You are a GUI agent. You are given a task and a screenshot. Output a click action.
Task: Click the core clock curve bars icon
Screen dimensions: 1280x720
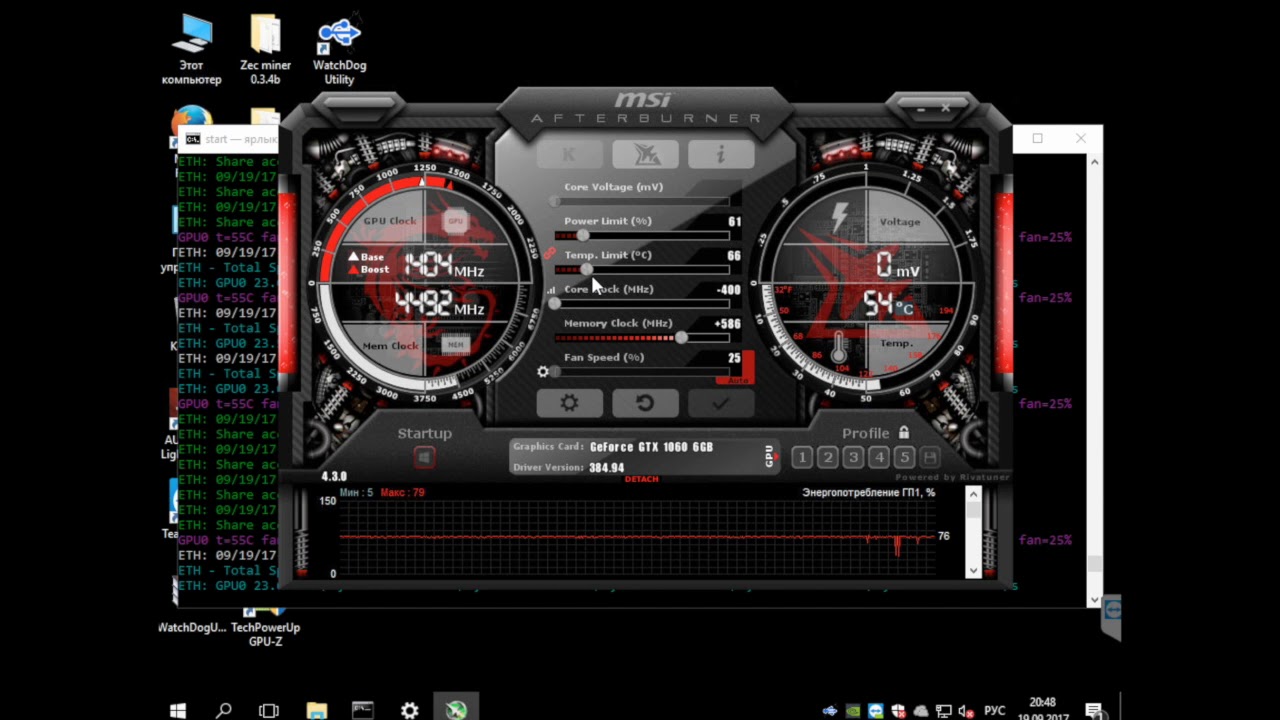(x=550, y=290)
